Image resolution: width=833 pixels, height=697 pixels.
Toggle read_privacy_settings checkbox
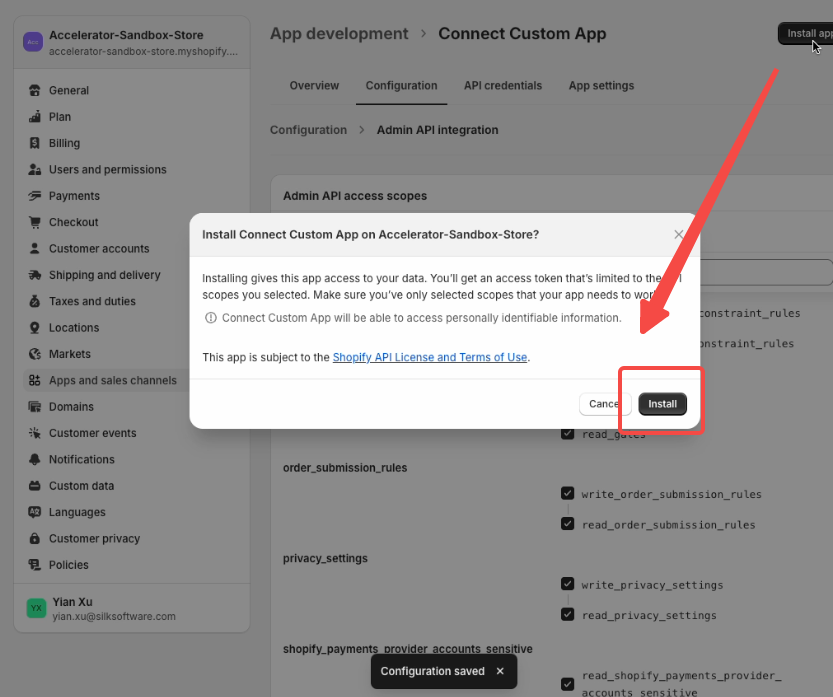point(567,615)
